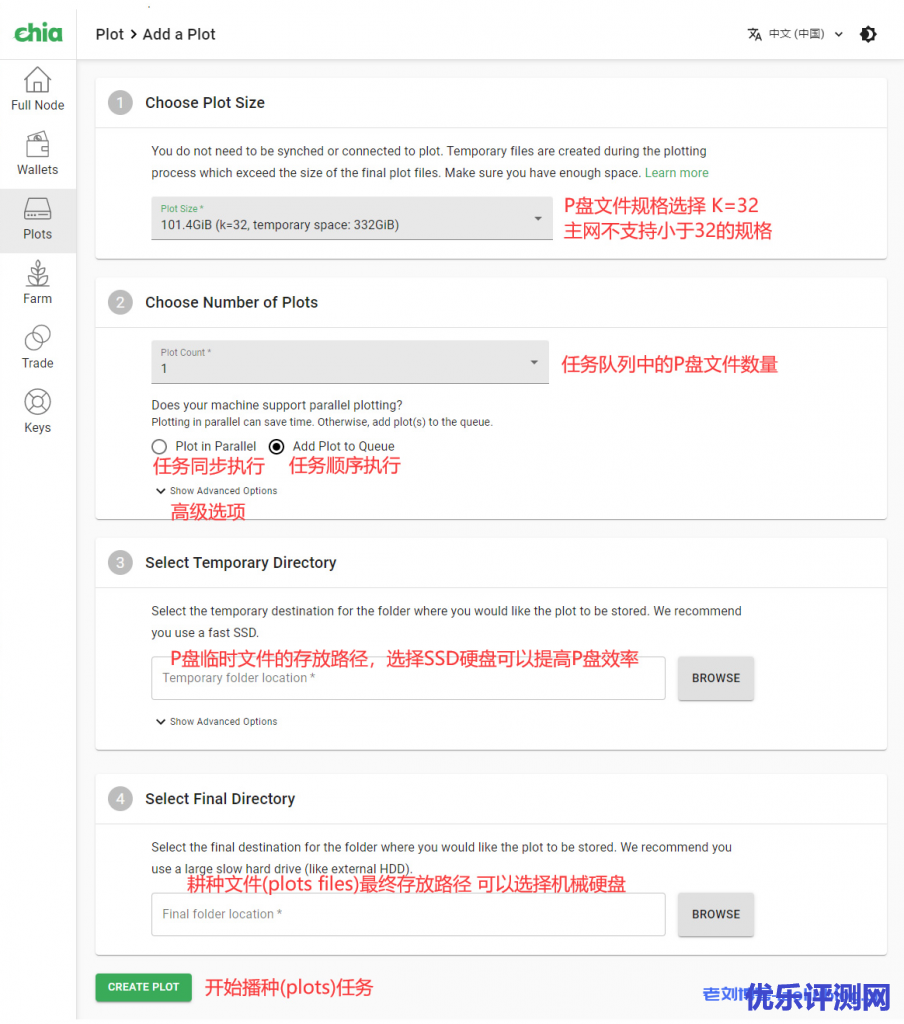Click the Temporary folder location field
The height and width of the screenshot is (1024, 904).
point(408,678)
